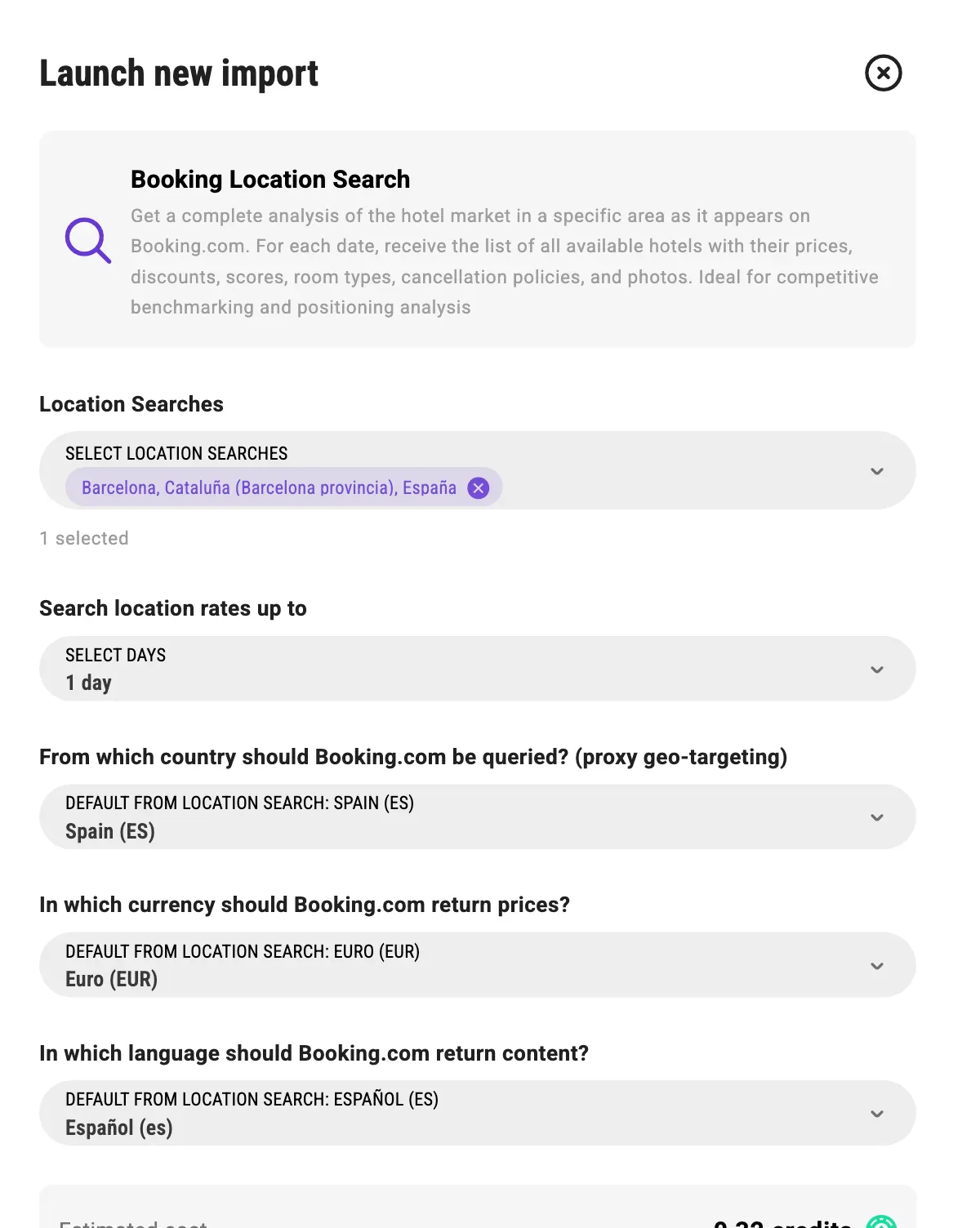980x1228 pixels.
Task: Click chevron arrow on Español (es) field
Action: click(877, 1114)
